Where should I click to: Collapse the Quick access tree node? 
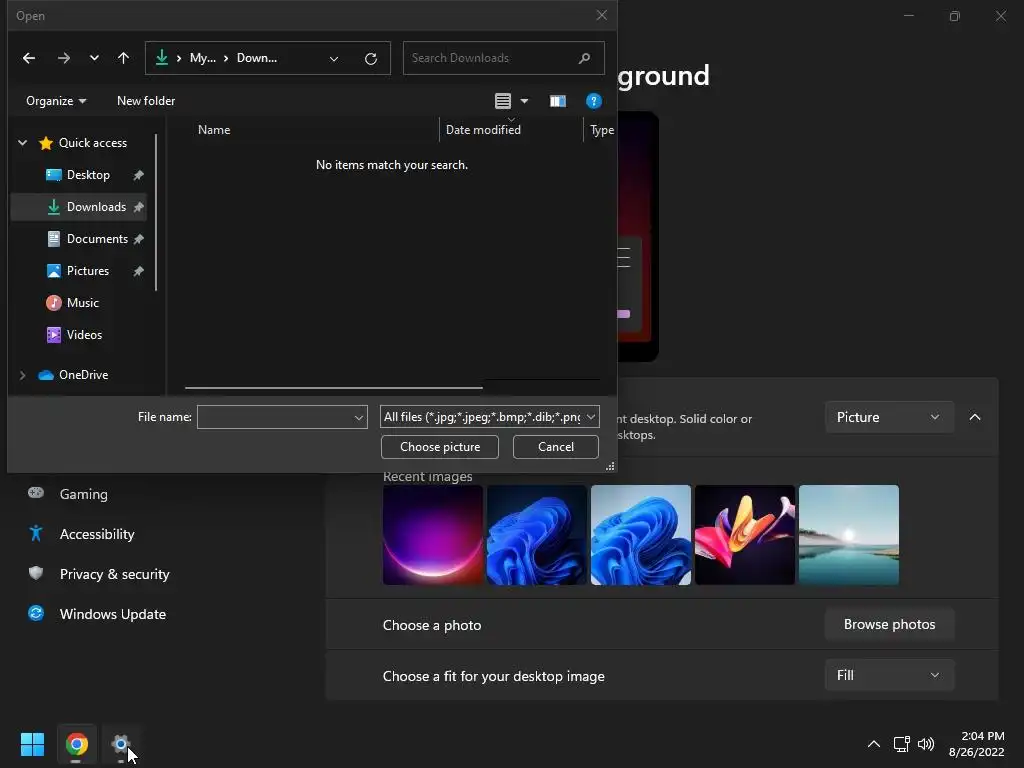[22, 142]
